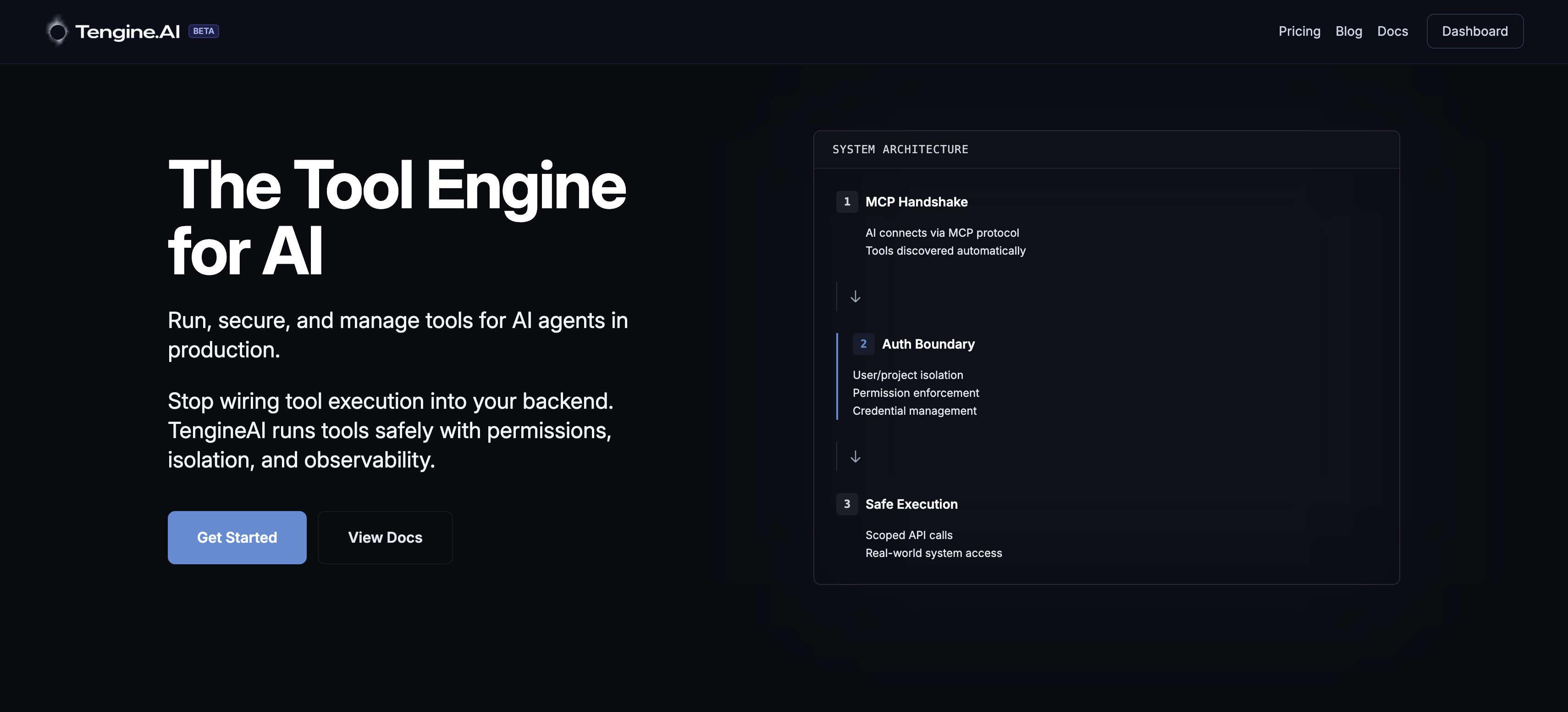Open the Pricing page
Image resolution: width=1568 pixels, height=712 pixels.
pyautogui.click(x=1299, y=31)
